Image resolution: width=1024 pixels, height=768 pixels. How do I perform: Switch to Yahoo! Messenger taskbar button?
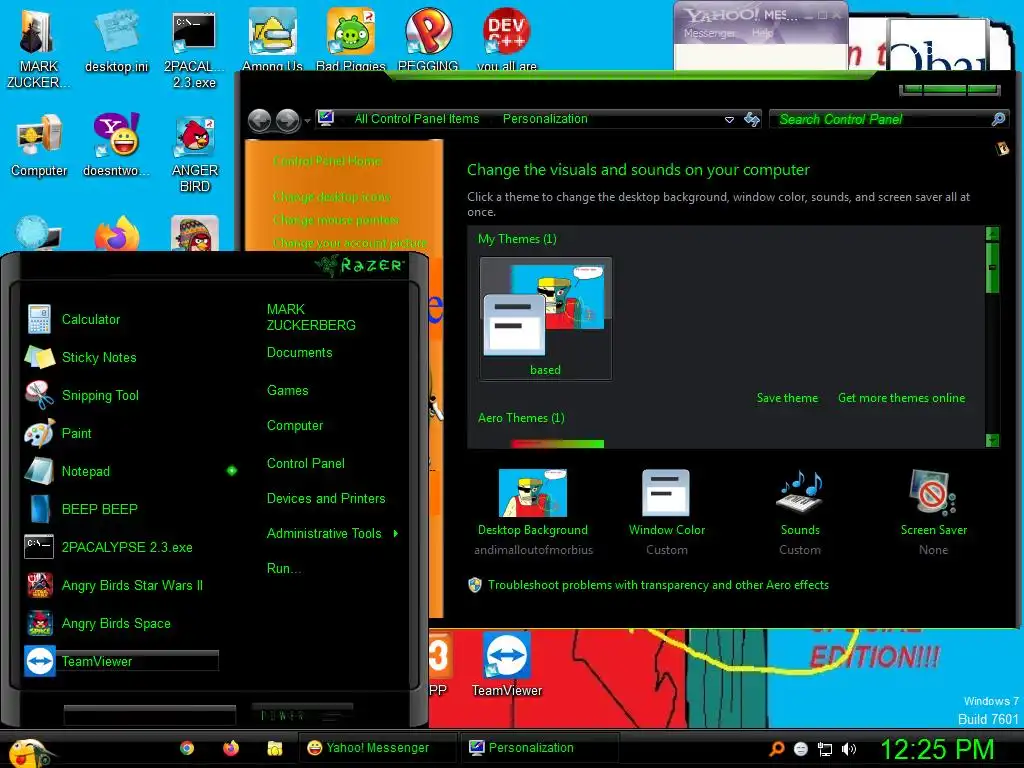(378, 748)
